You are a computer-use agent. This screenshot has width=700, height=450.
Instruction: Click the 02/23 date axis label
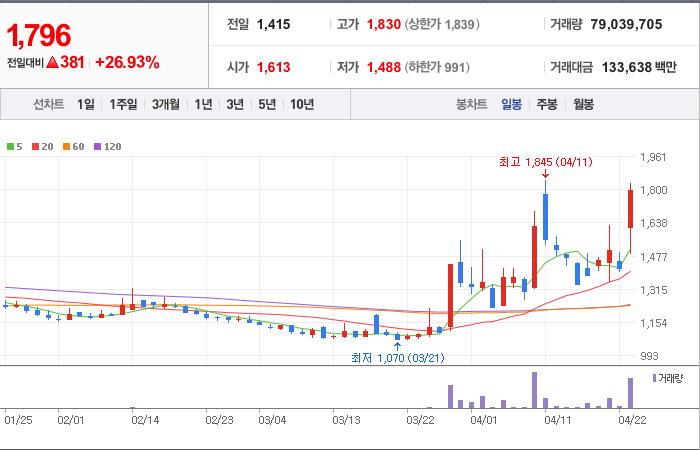coord(219,420)
